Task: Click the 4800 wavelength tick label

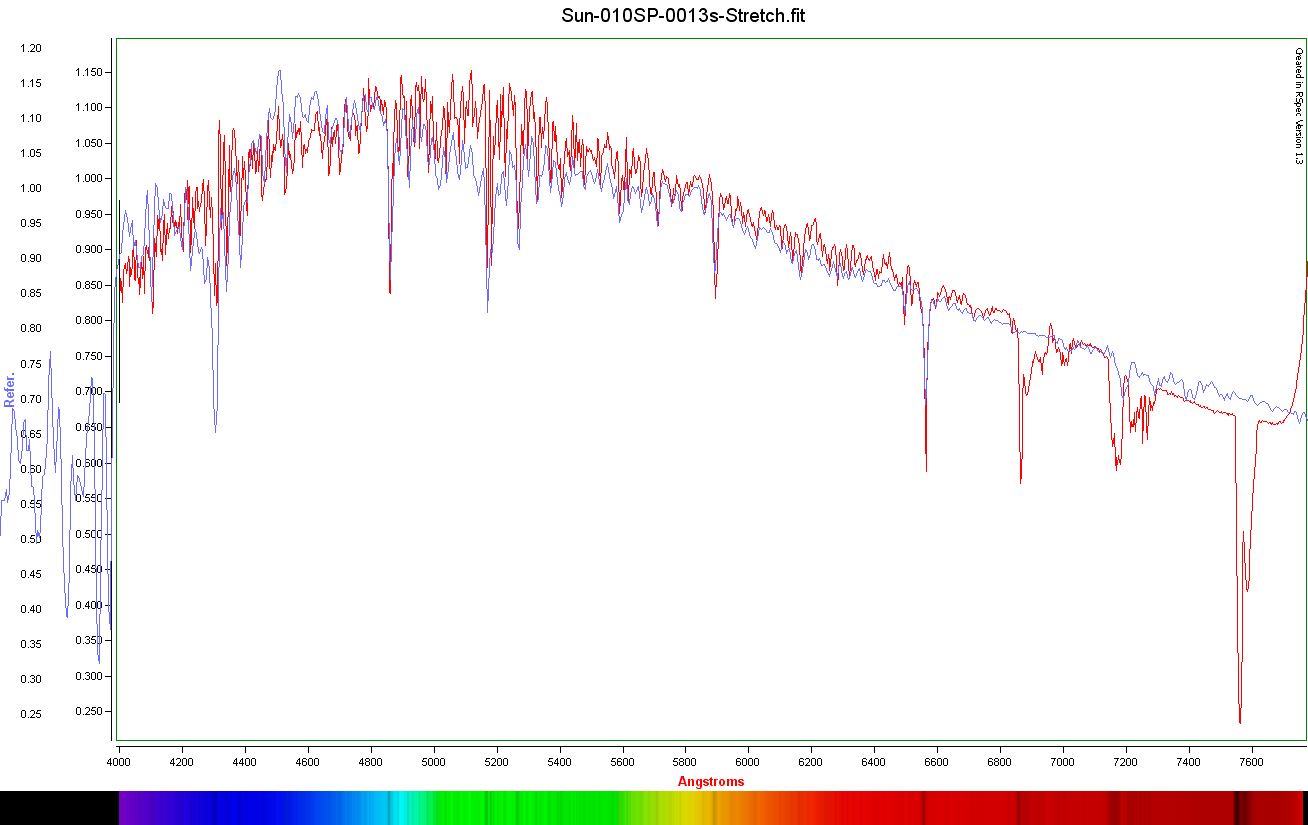Action: 371,762
